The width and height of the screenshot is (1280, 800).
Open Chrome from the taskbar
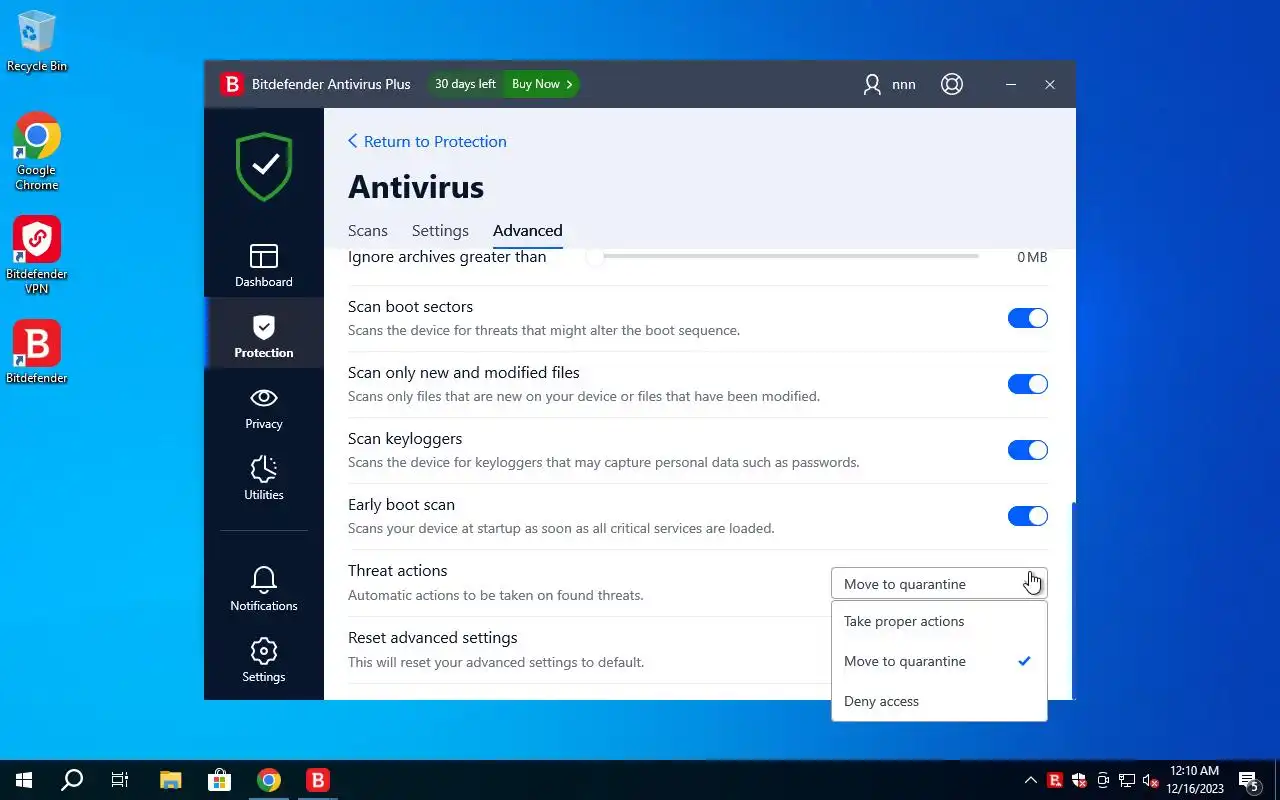pos(268,780)
